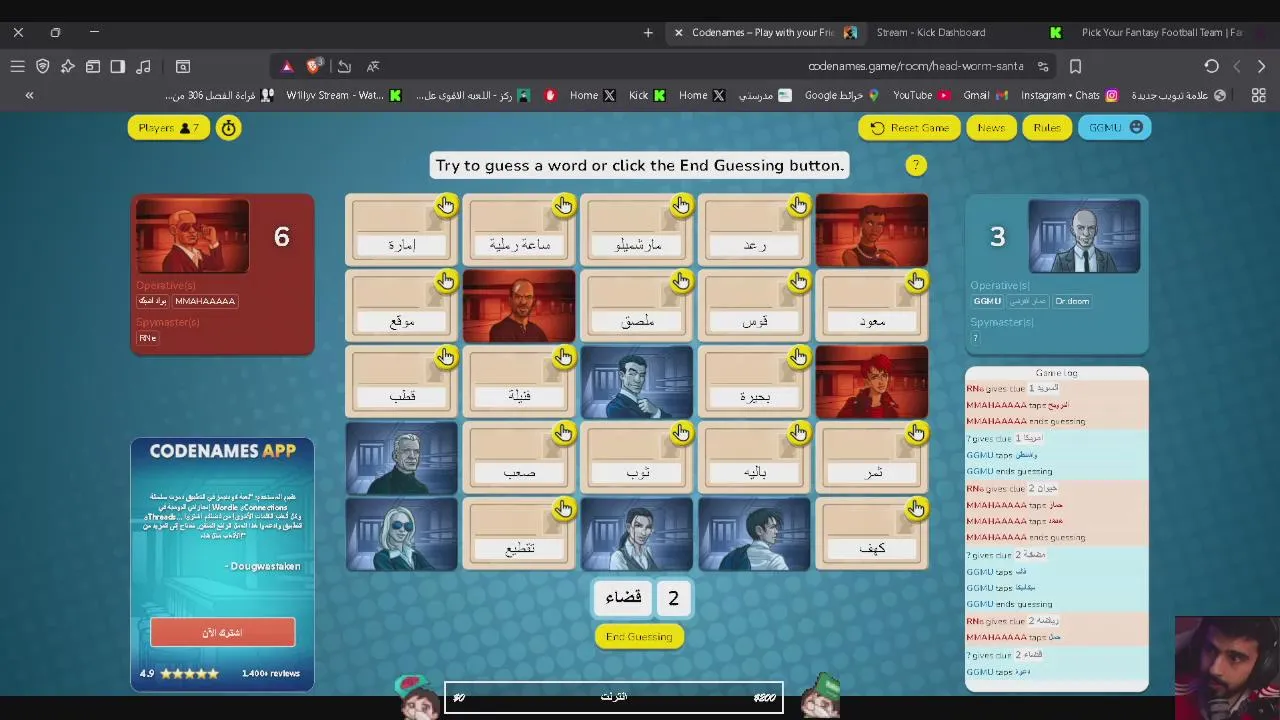Tap the hand icon on تقطيع card
Viewport: 1280px width, 720px height.
[564, 509]
